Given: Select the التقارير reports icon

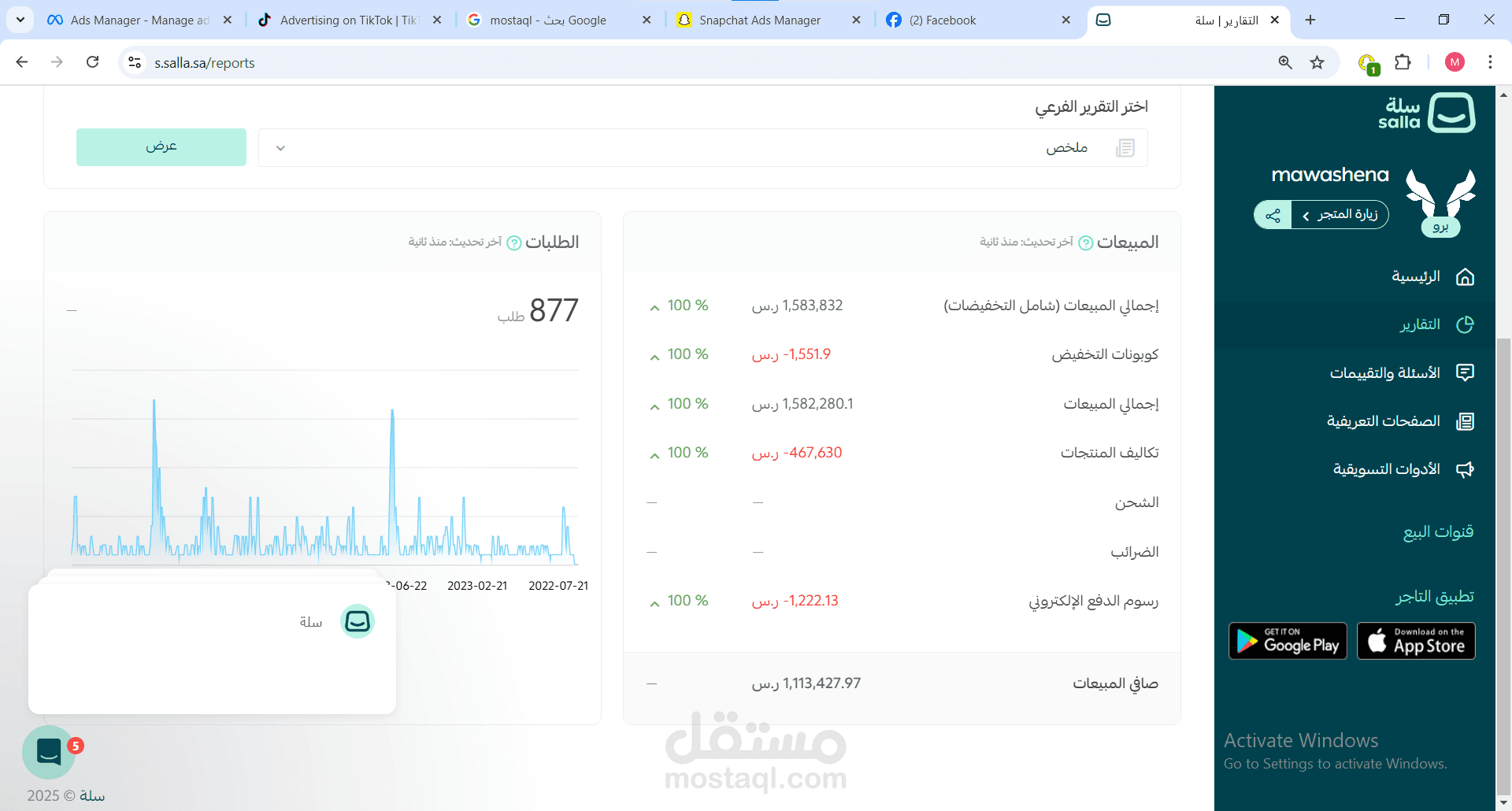Looking at the screenshot, I should click(x=1466, y=324).
